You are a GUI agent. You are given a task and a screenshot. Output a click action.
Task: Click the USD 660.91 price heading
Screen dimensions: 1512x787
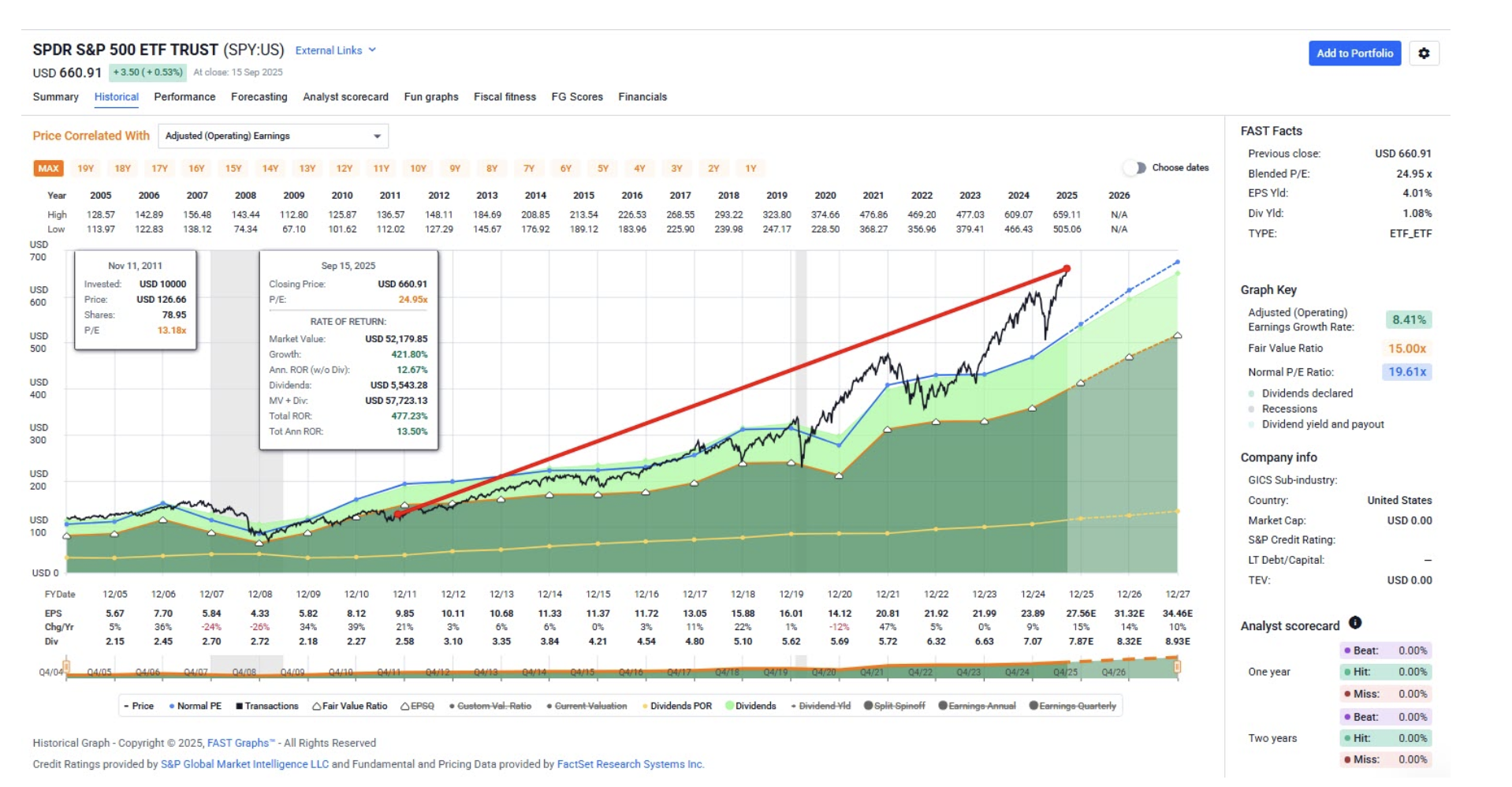click(67, 73)
